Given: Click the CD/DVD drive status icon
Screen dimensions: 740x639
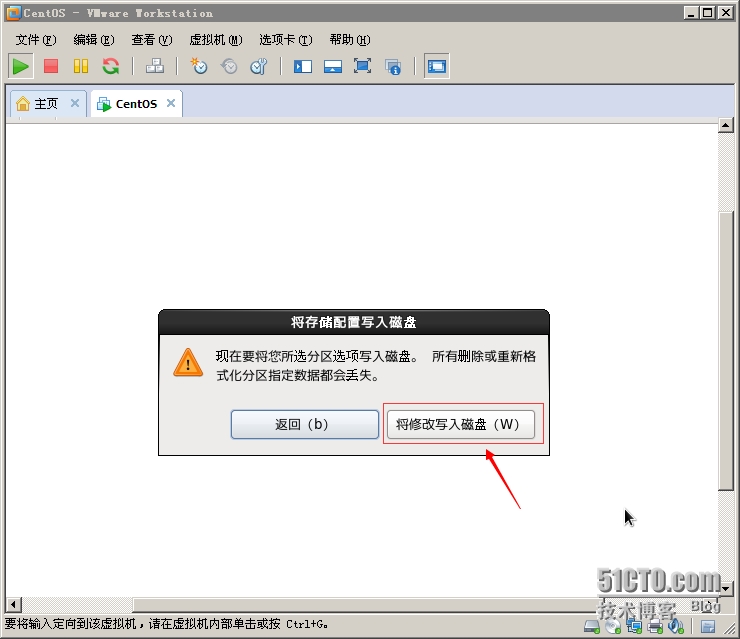Looking at the screenshot, I should [x=613, y=627].
